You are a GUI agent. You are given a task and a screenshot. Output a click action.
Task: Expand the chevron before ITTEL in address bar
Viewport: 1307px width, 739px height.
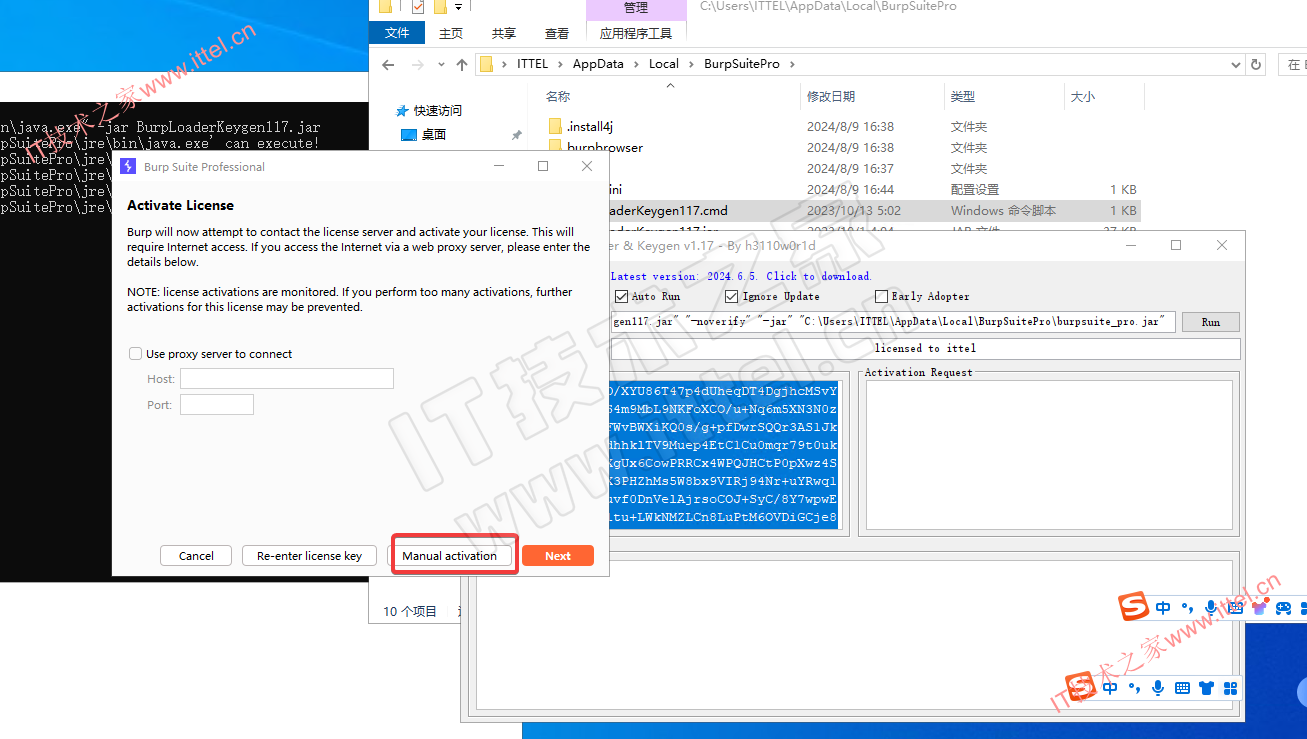click(x=506, y=64)
